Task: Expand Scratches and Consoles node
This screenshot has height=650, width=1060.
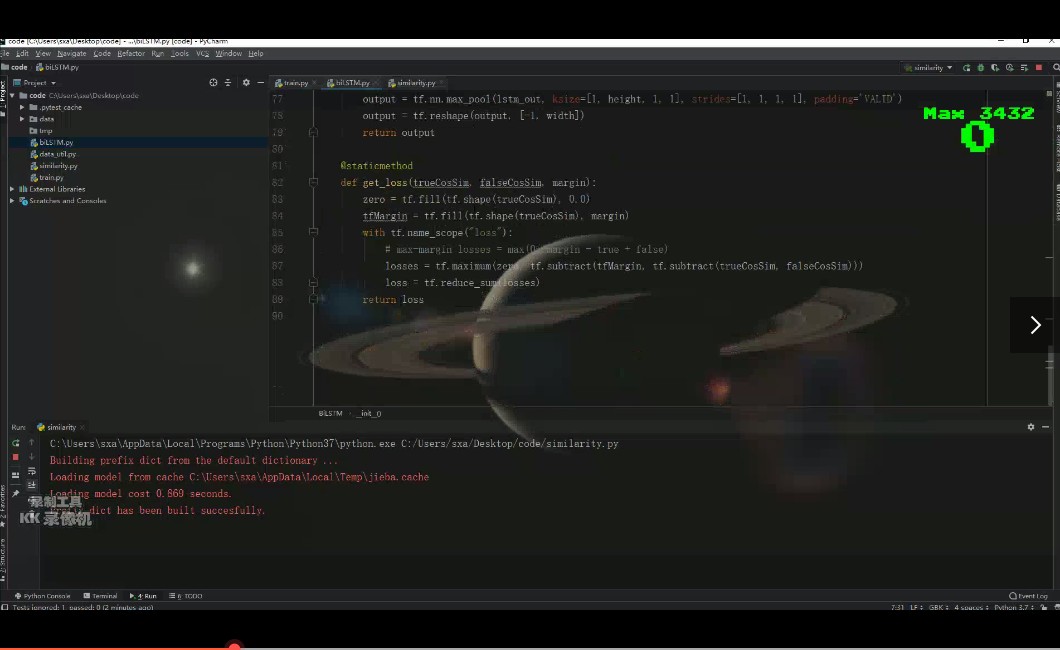Action: click(x=12, y=201)
